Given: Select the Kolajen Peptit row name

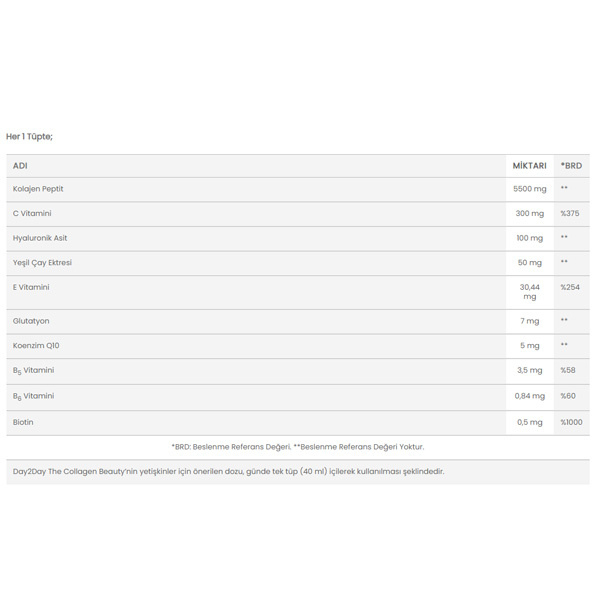Looking at the screenshot, I should click(x=38, y=189).
